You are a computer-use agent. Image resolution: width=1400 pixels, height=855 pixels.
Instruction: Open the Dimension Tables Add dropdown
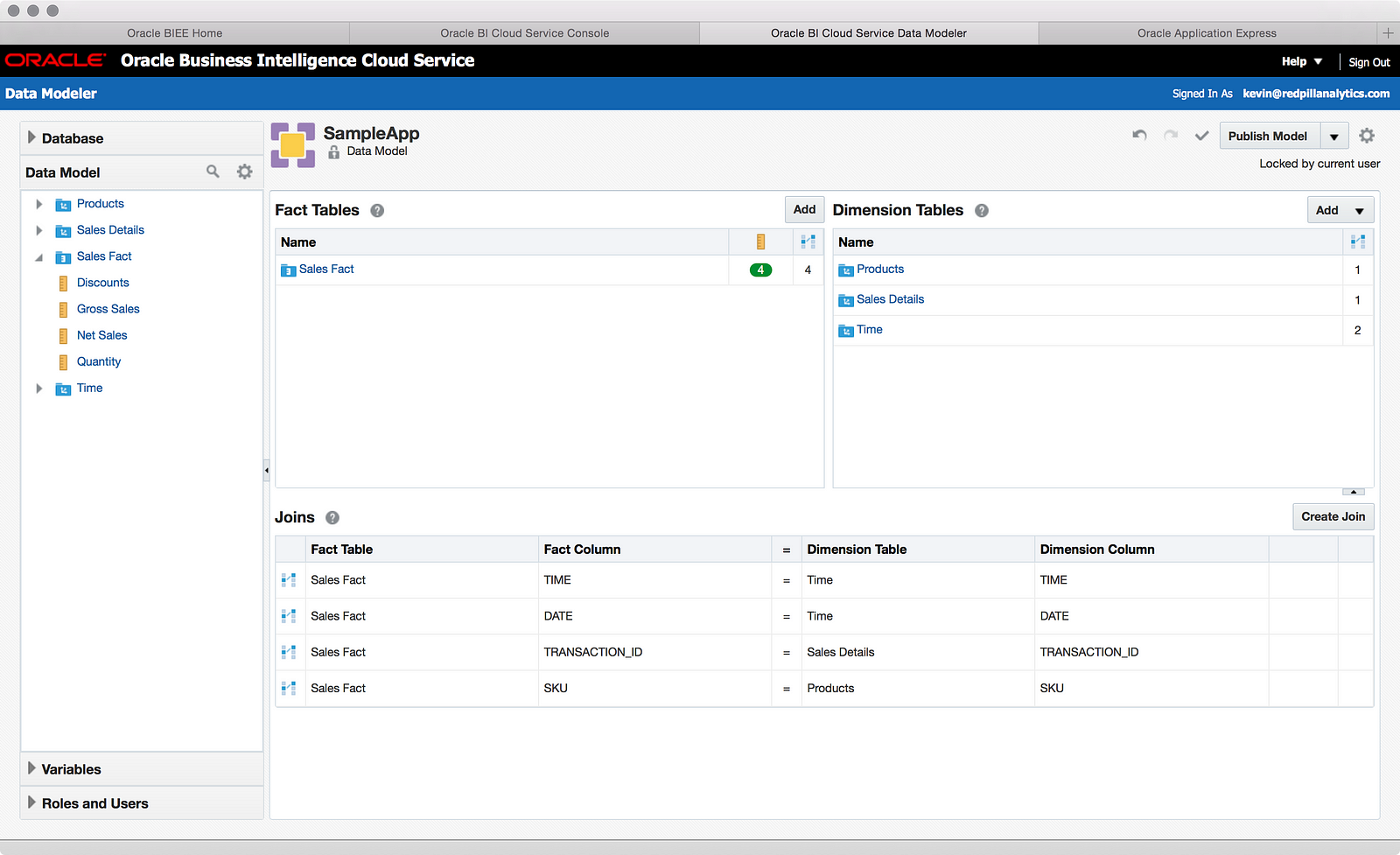(1359, 211)
